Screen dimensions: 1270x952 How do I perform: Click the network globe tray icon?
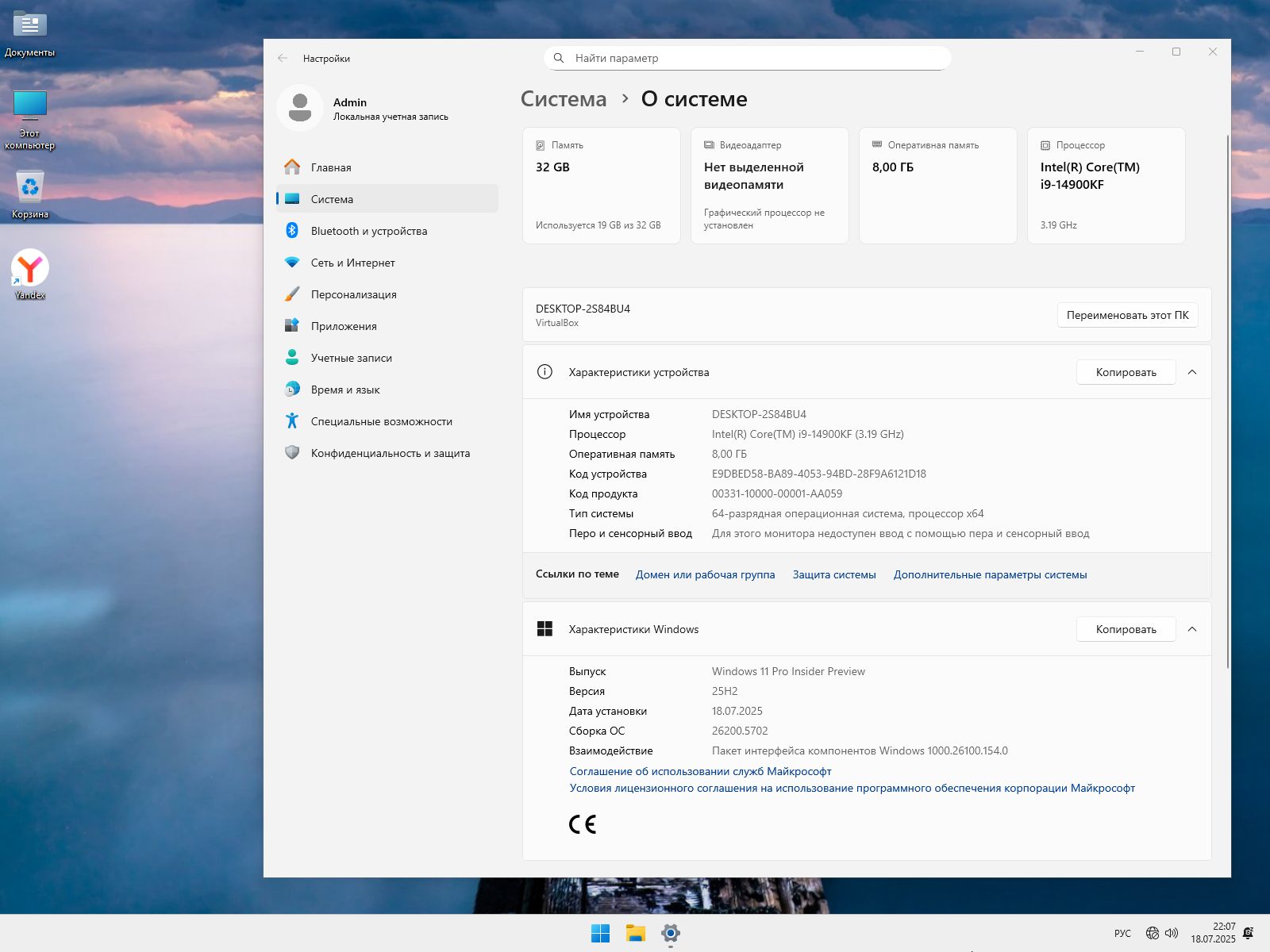pos(1153,933)
